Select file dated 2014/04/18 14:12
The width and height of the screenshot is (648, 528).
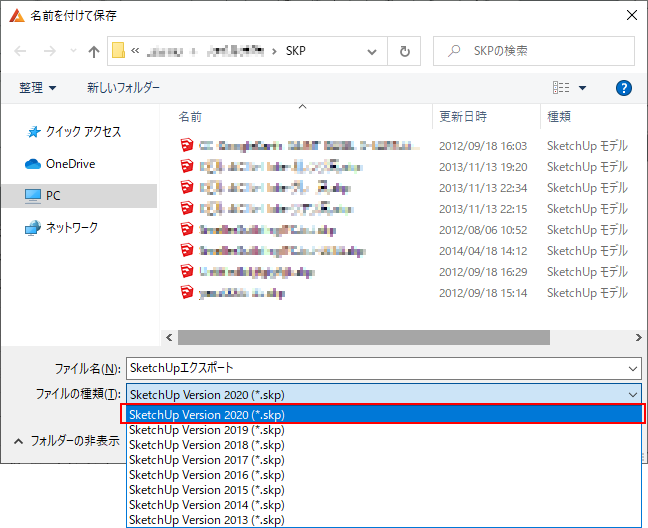[x=403, y=251]
